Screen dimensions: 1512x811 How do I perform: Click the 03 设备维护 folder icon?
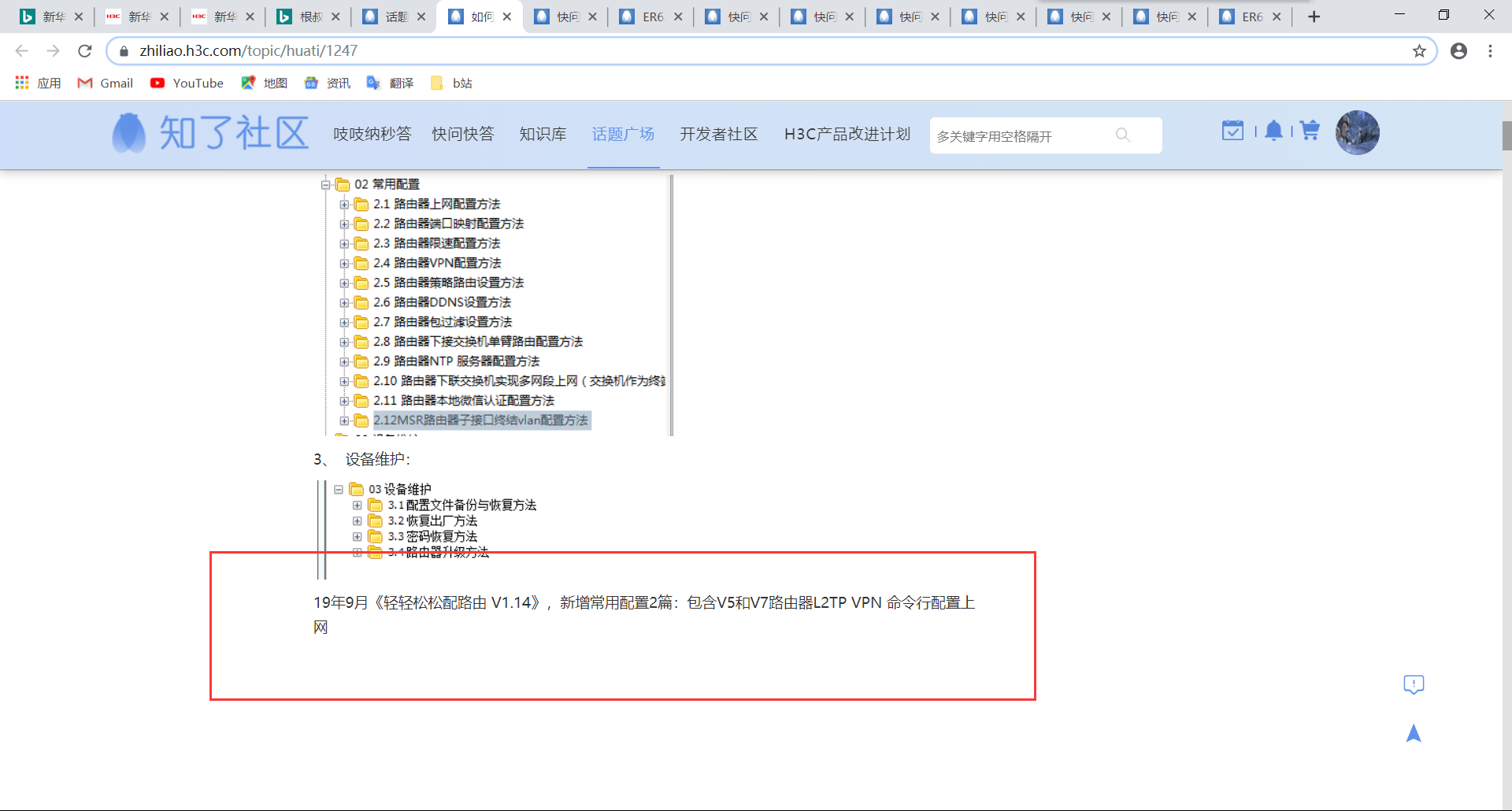[356, 490]
